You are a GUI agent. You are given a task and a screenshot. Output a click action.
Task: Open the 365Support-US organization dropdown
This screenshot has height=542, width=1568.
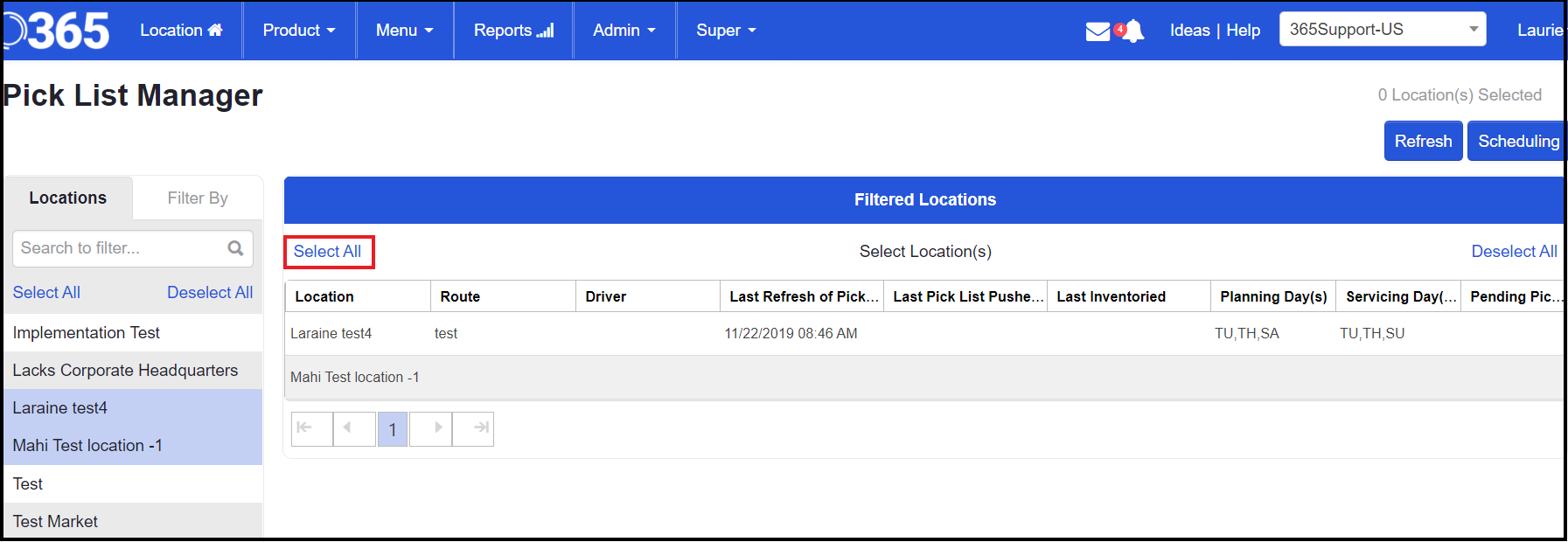1382,30
